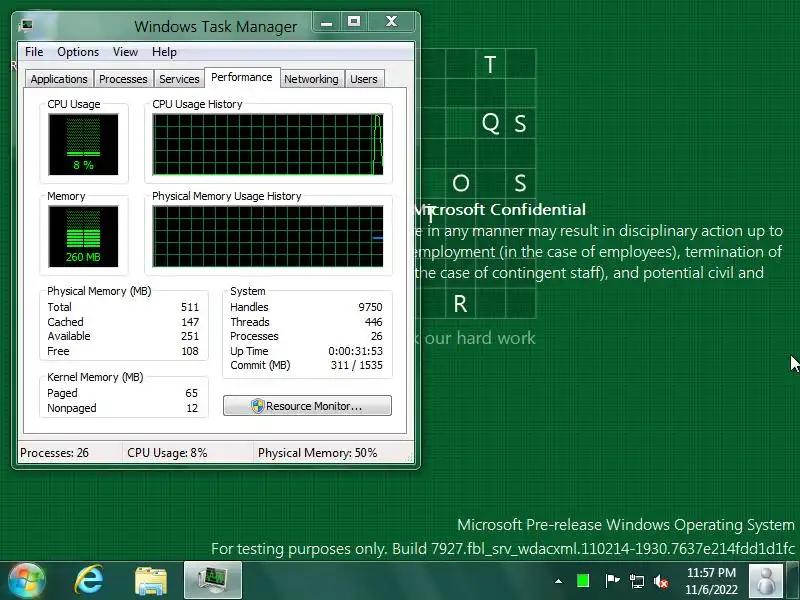Click the Task Manager taskbar button
The width and height of the screenshot is (800, 600).
[213, 580]
